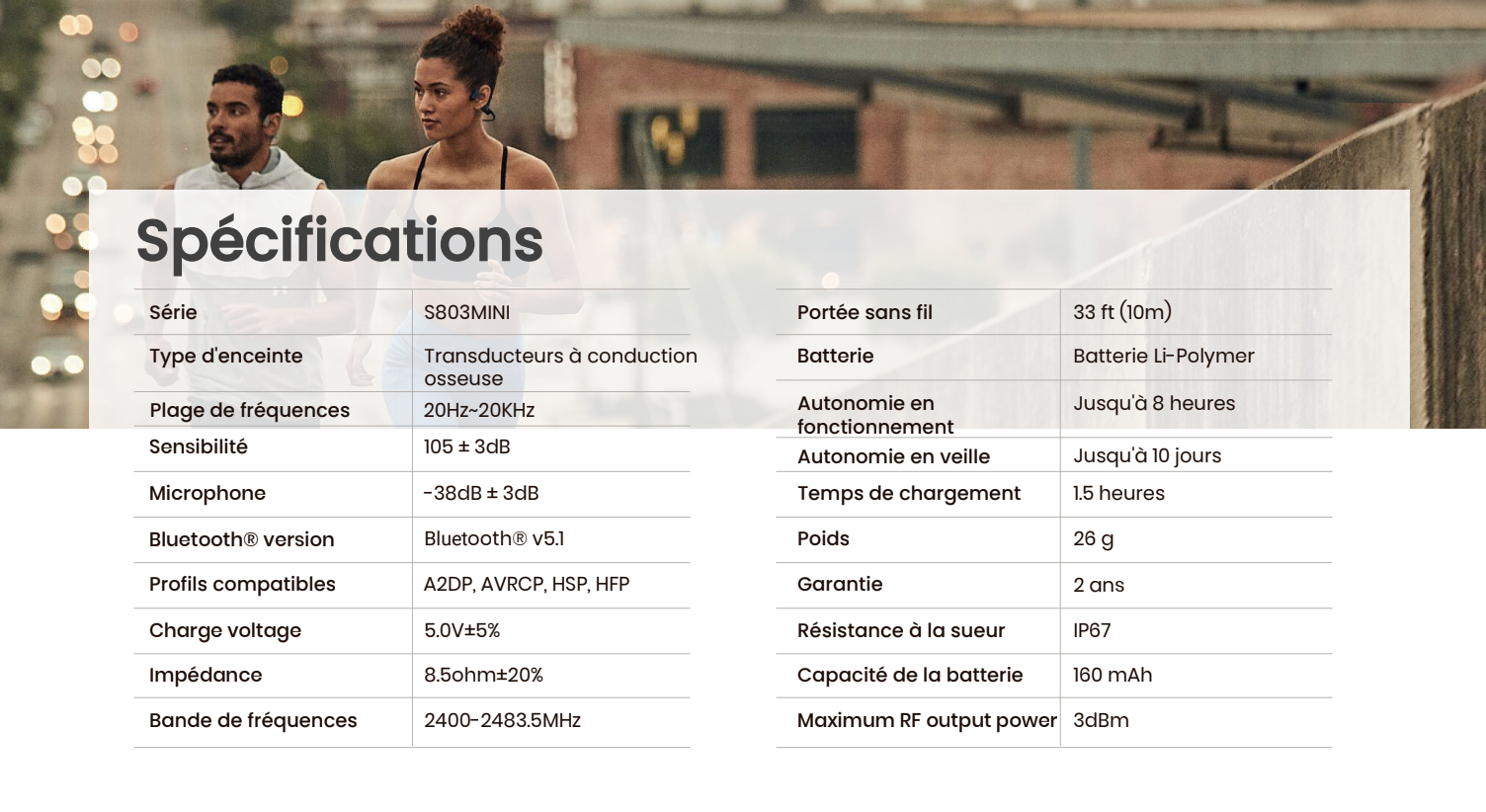The width and height of the screenshot is (1486, 812).
Task: Select the Garantie label
Action: tap(840, 584)
